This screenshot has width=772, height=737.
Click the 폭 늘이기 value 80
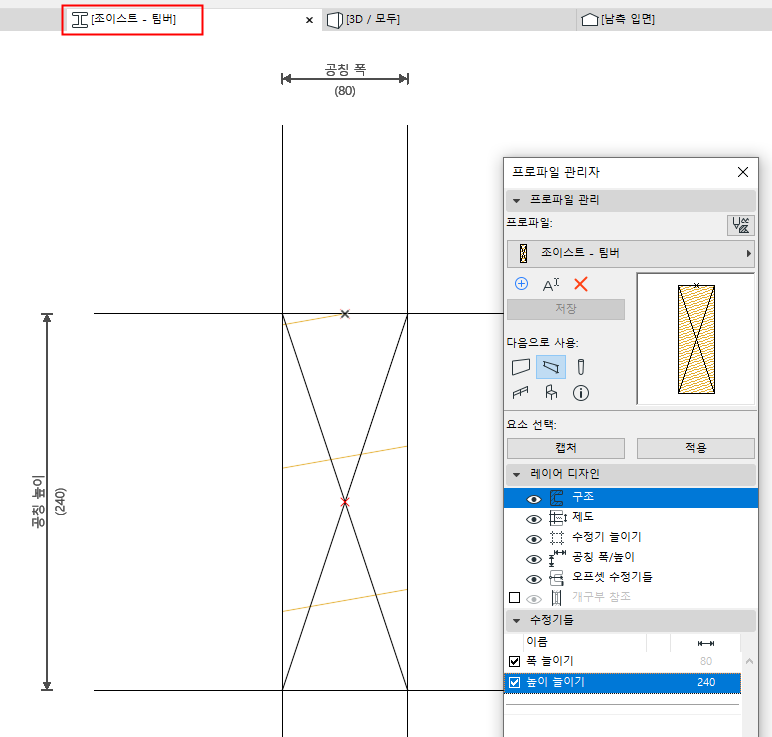click(706, 662)
